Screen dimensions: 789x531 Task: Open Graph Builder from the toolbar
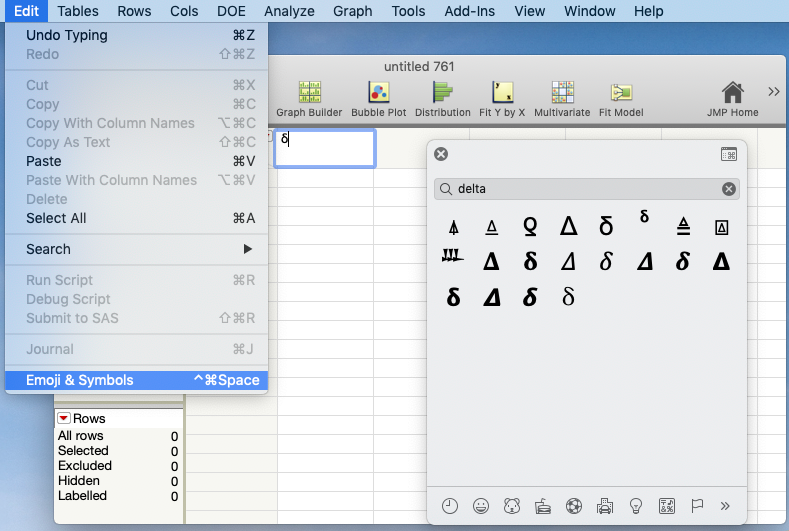[x=309, y=99]
